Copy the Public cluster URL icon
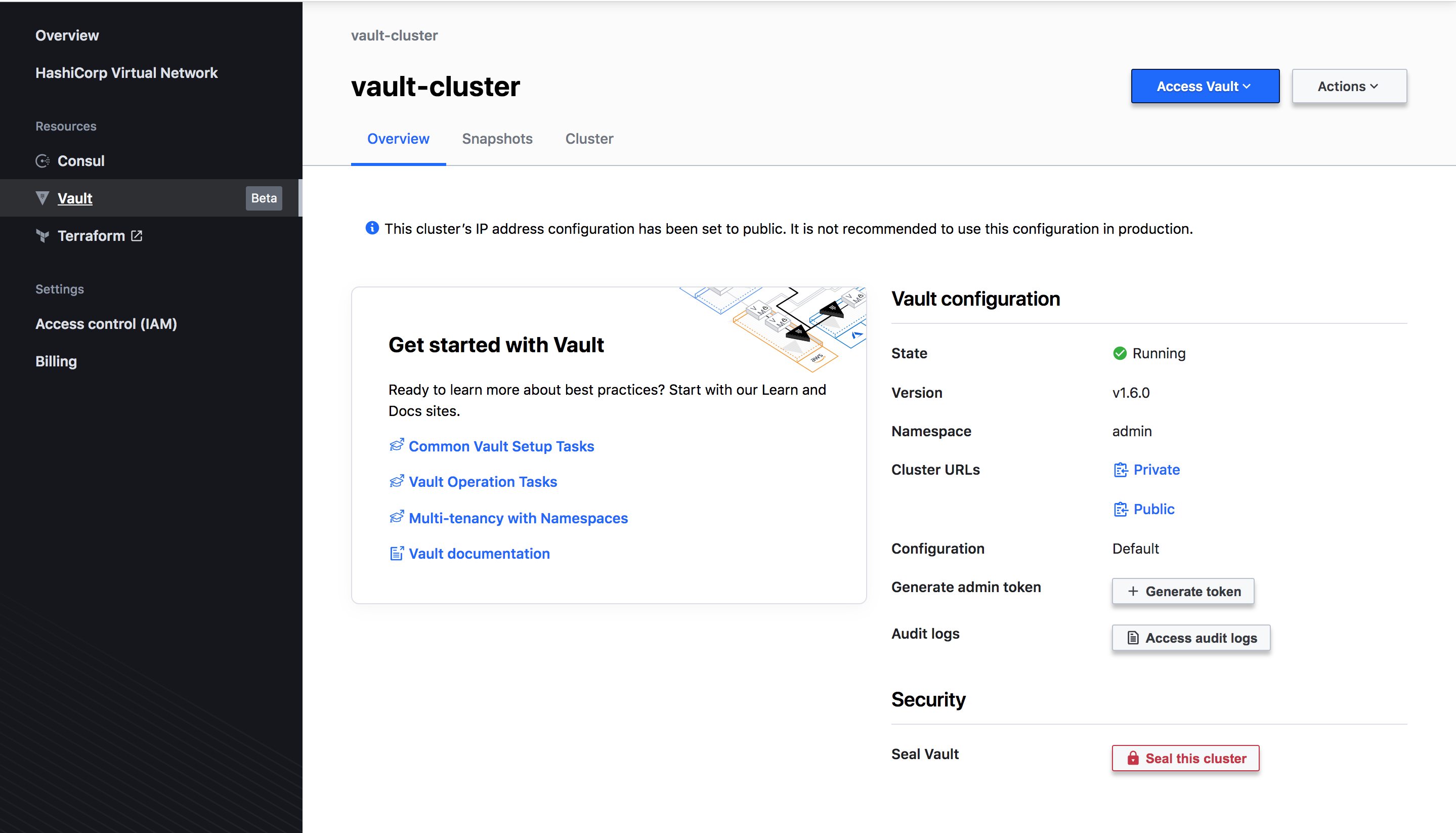Viewport: 1456px width, 833px height. pos(1121,509)
